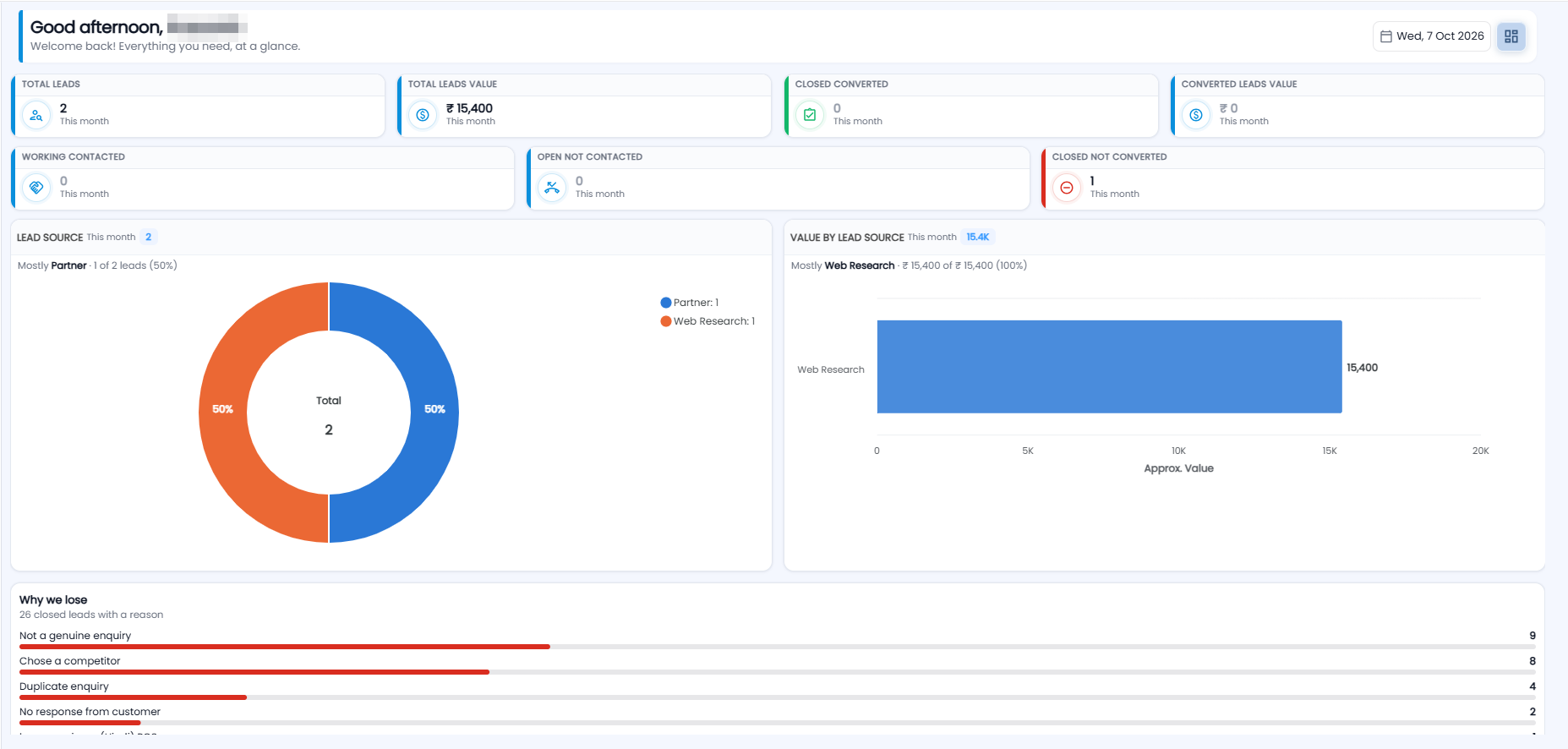
Task: Click the 15.4K value badge
Action: 978,238
